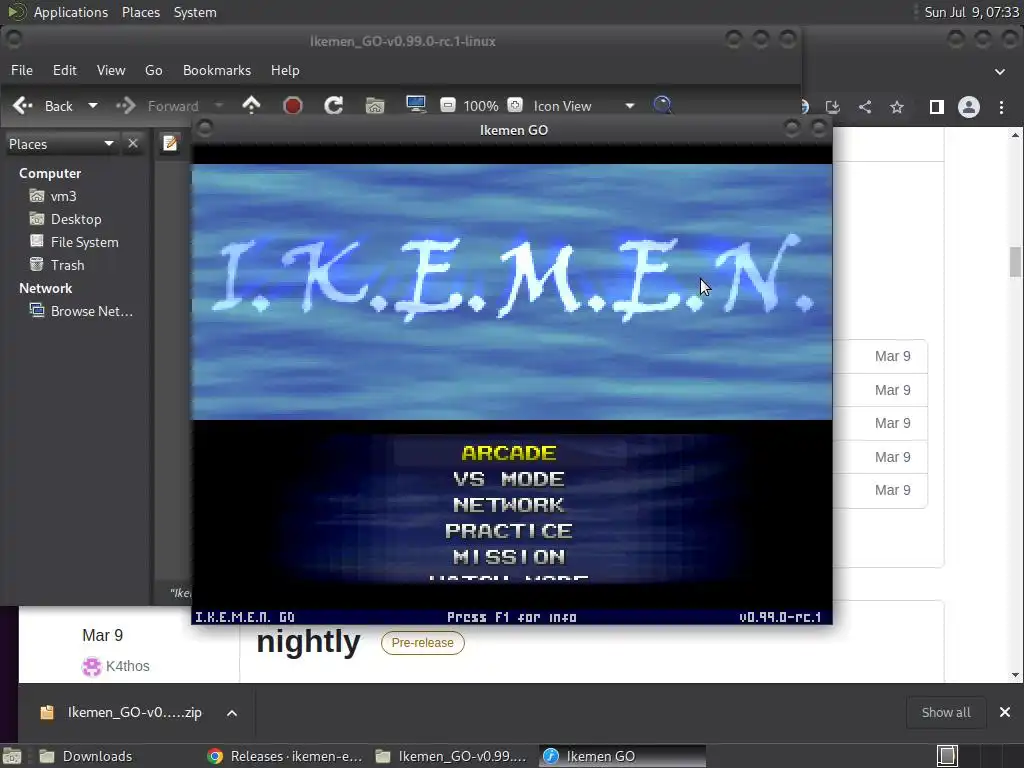Click the Chrome install/download page icon
Image resolution: width=1024 pixels, height=768 pixels.
833,106
